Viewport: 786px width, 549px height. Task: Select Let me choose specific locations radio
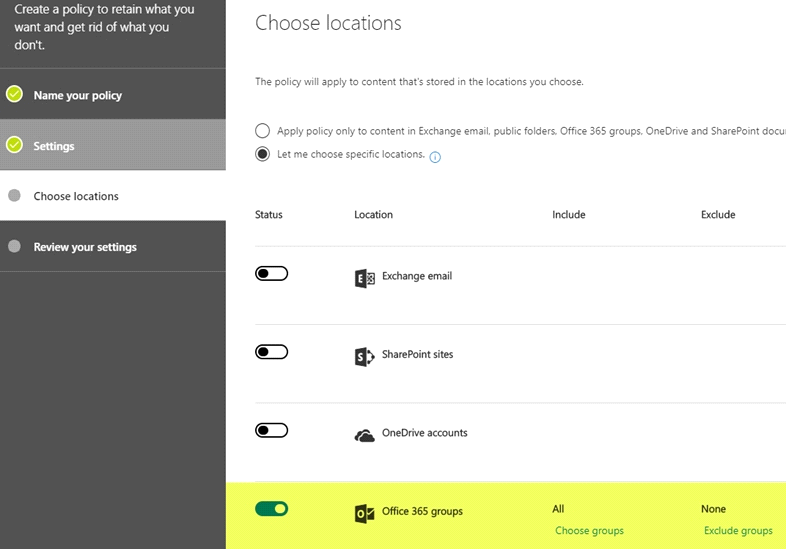click(262, 154)
